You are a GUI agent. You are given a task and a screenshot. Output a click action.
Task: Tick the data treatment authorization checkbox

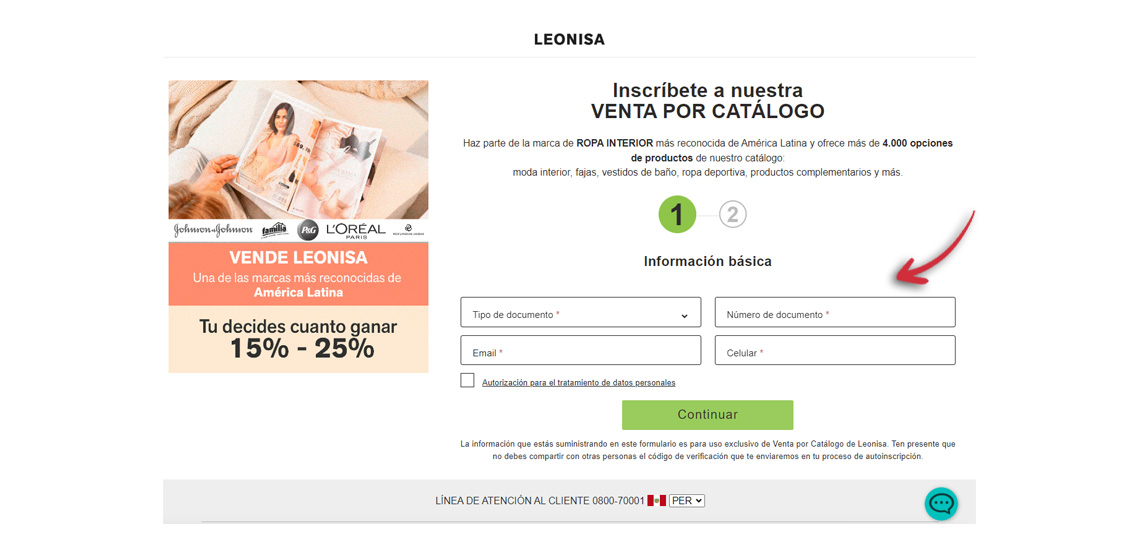(x=467, y=381)
